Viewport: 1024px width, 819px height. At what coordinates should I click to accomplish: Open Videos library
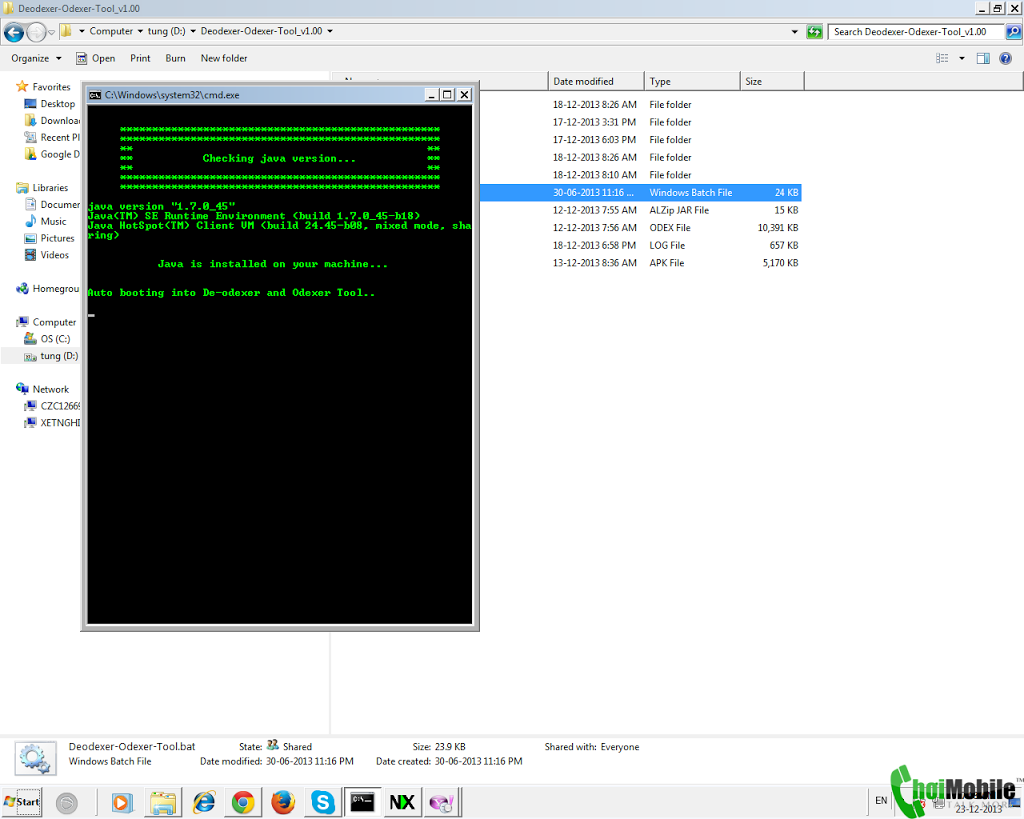click(x=46, y=255)
